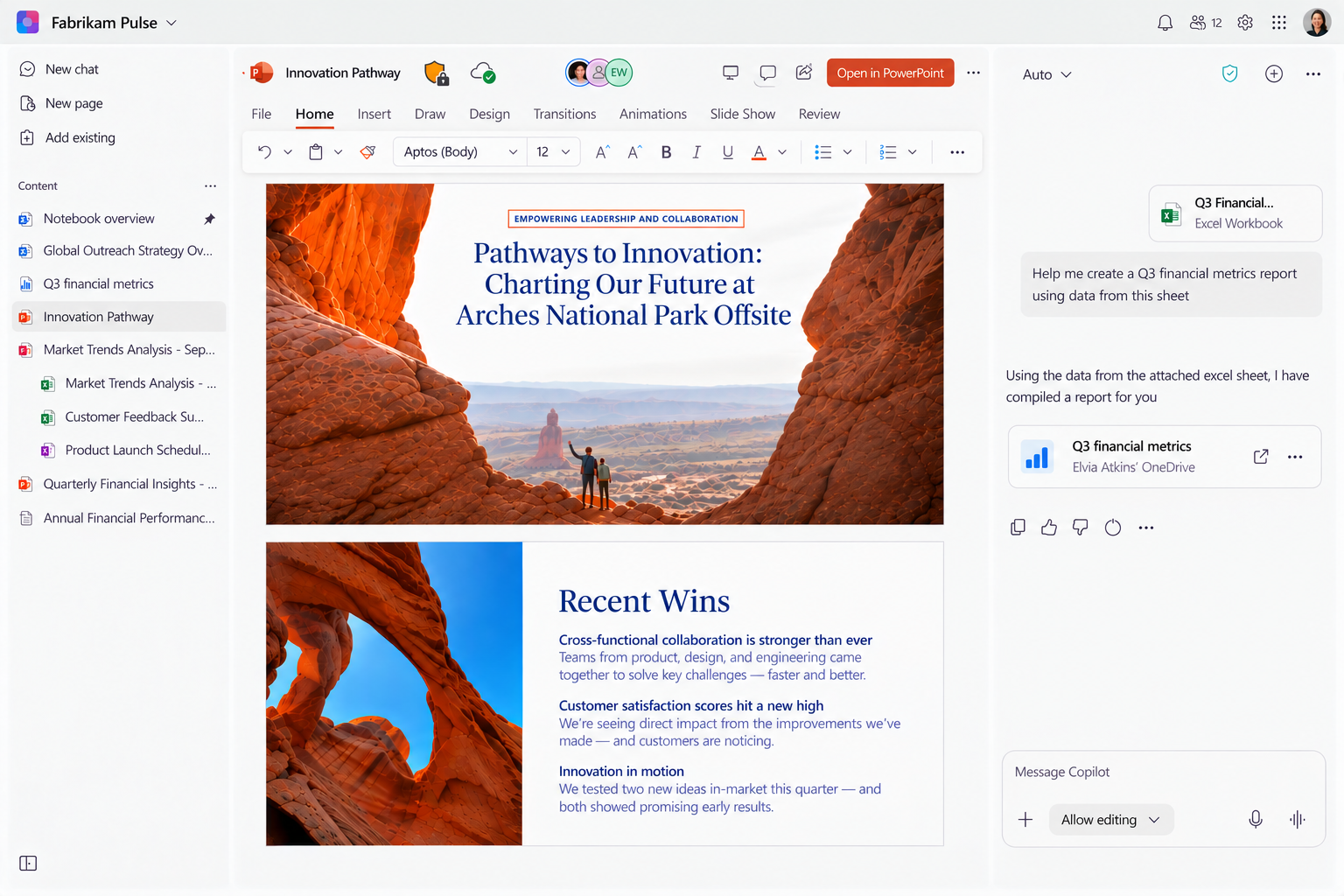1344x896 pixels.
Task: Open the Auto mode dropdown
Action: [x=1046, y=74]
